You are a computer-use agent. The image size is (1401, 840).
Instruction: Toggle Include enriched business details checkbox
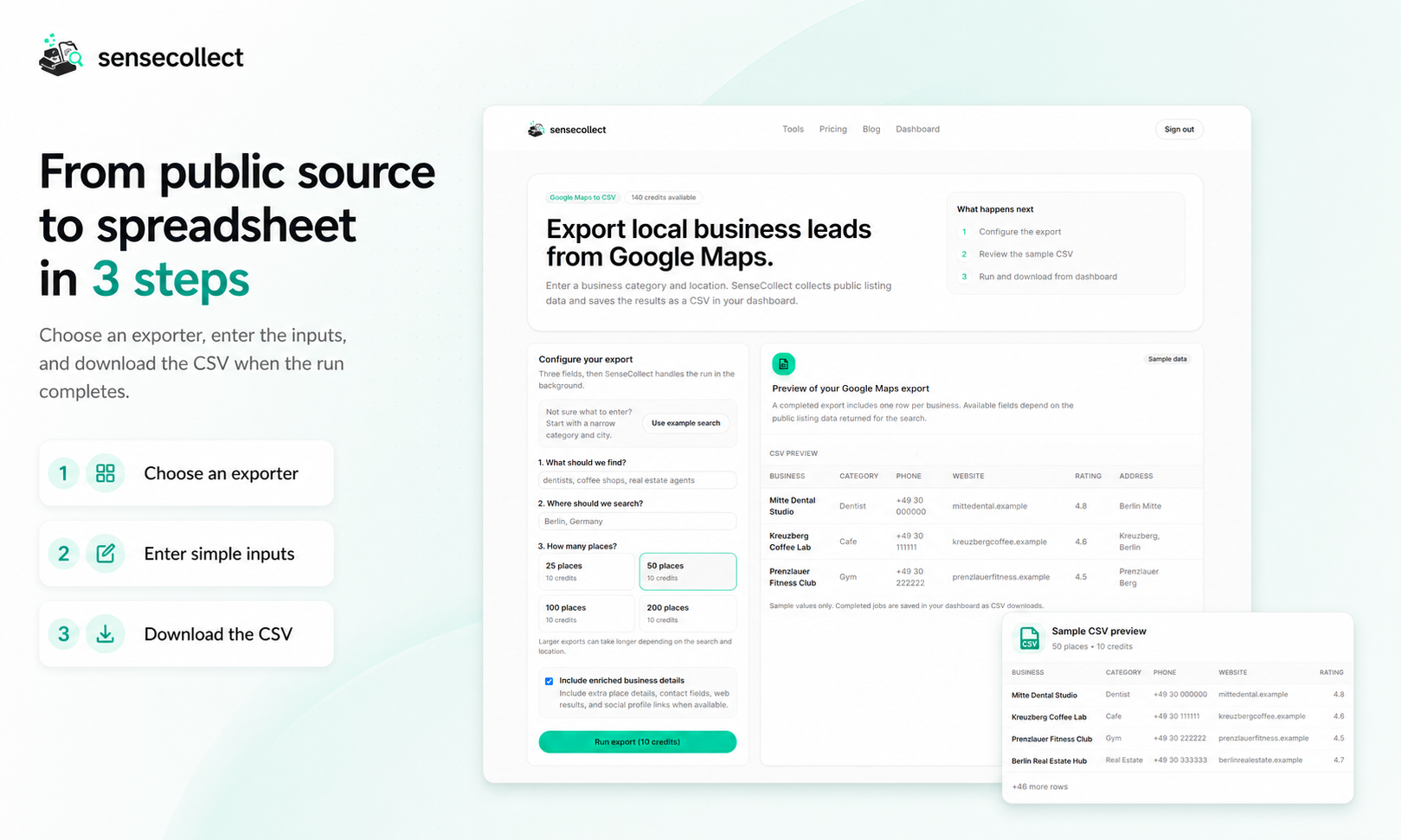[x=549, y=681]
